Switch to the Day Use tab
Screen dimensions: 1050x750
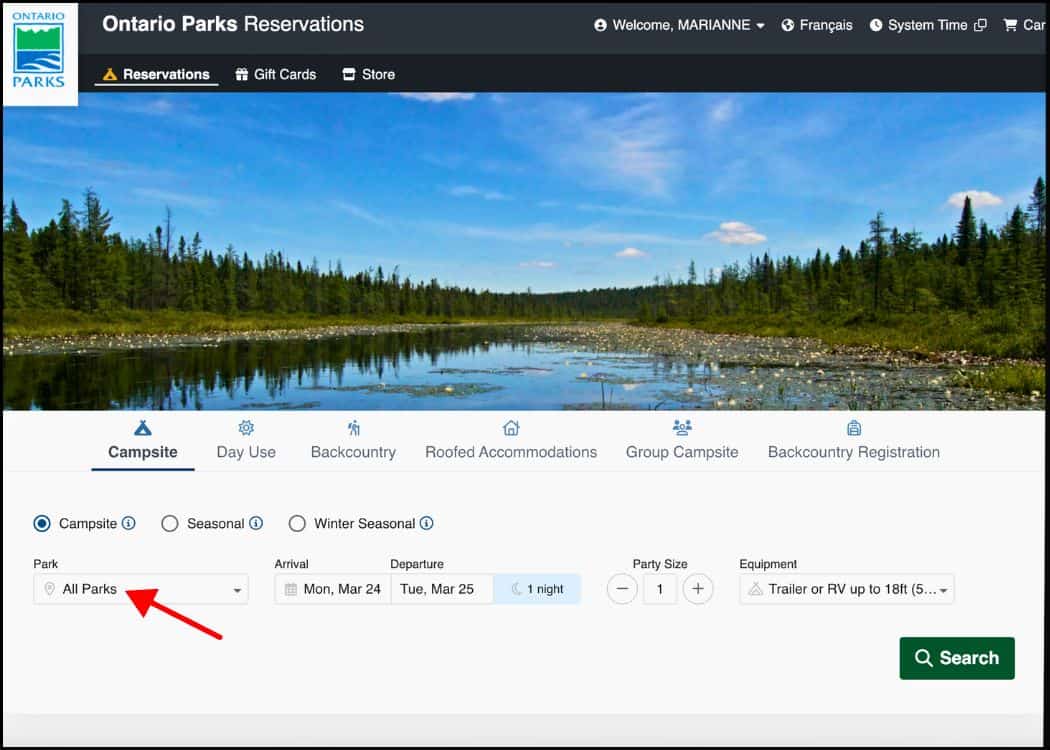[246, 442]
